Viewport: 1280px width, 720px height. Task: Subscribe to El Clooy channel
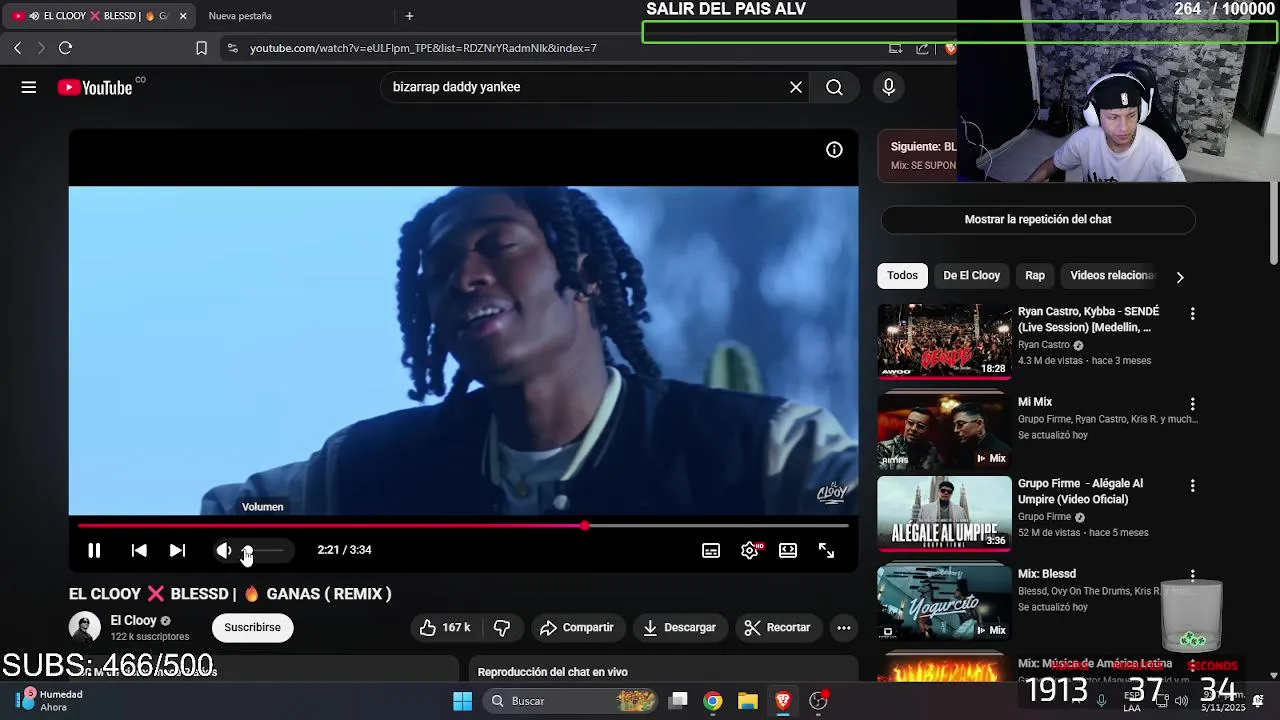252,627
